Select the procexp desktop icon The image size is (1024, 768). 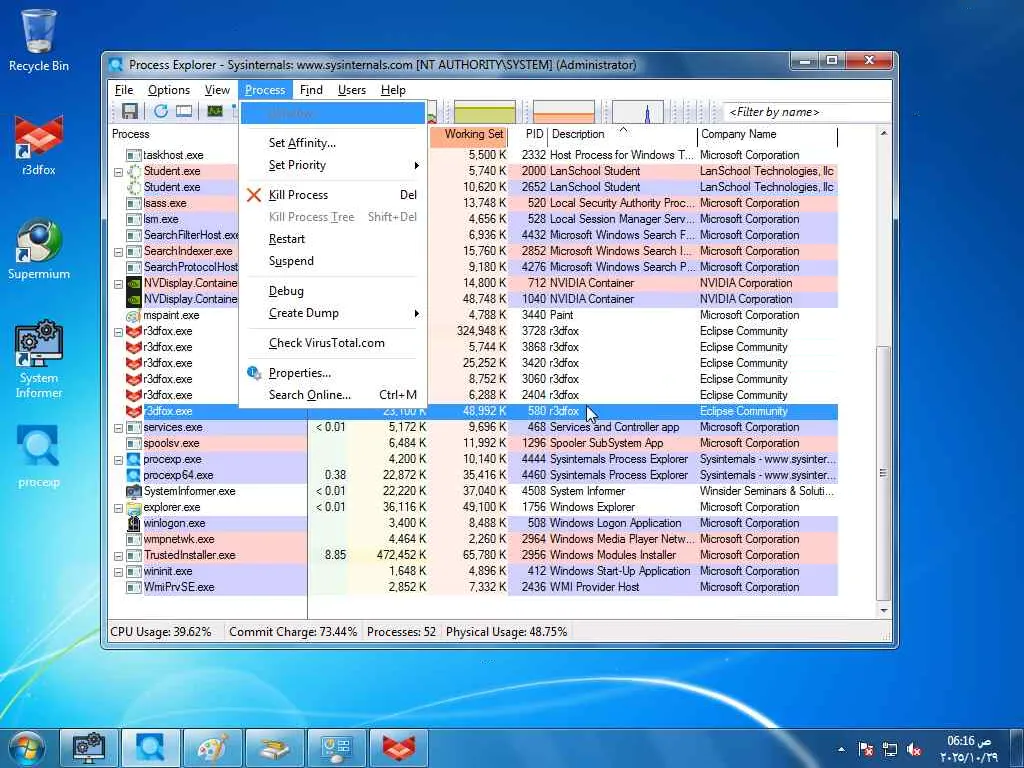pos(39,456)
